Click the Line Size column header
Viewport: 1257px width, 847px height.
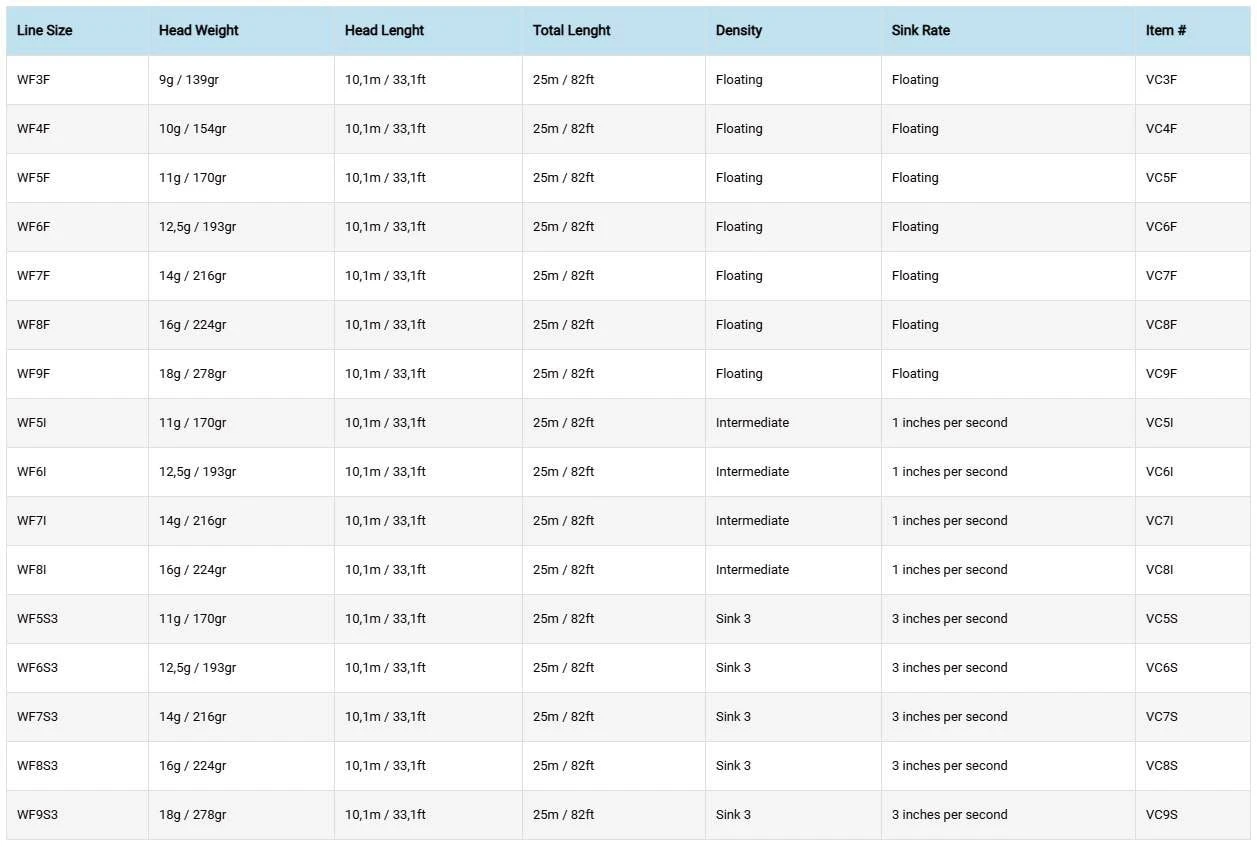pyautogui.click(x=45, y=31)
